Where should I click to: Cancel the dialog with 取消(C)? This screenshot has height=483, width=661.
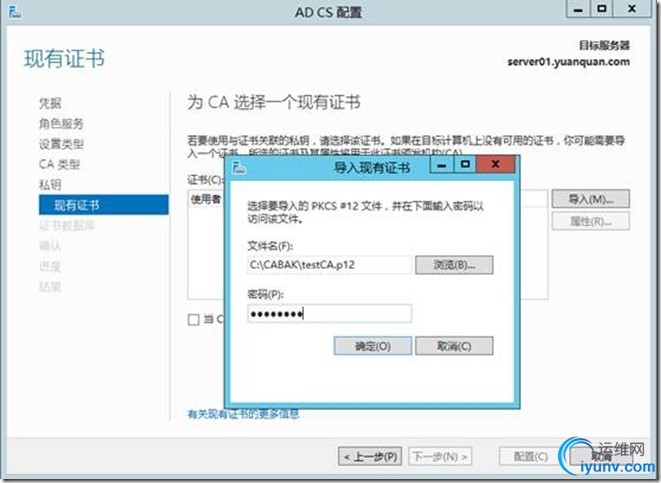coord(454,346)
